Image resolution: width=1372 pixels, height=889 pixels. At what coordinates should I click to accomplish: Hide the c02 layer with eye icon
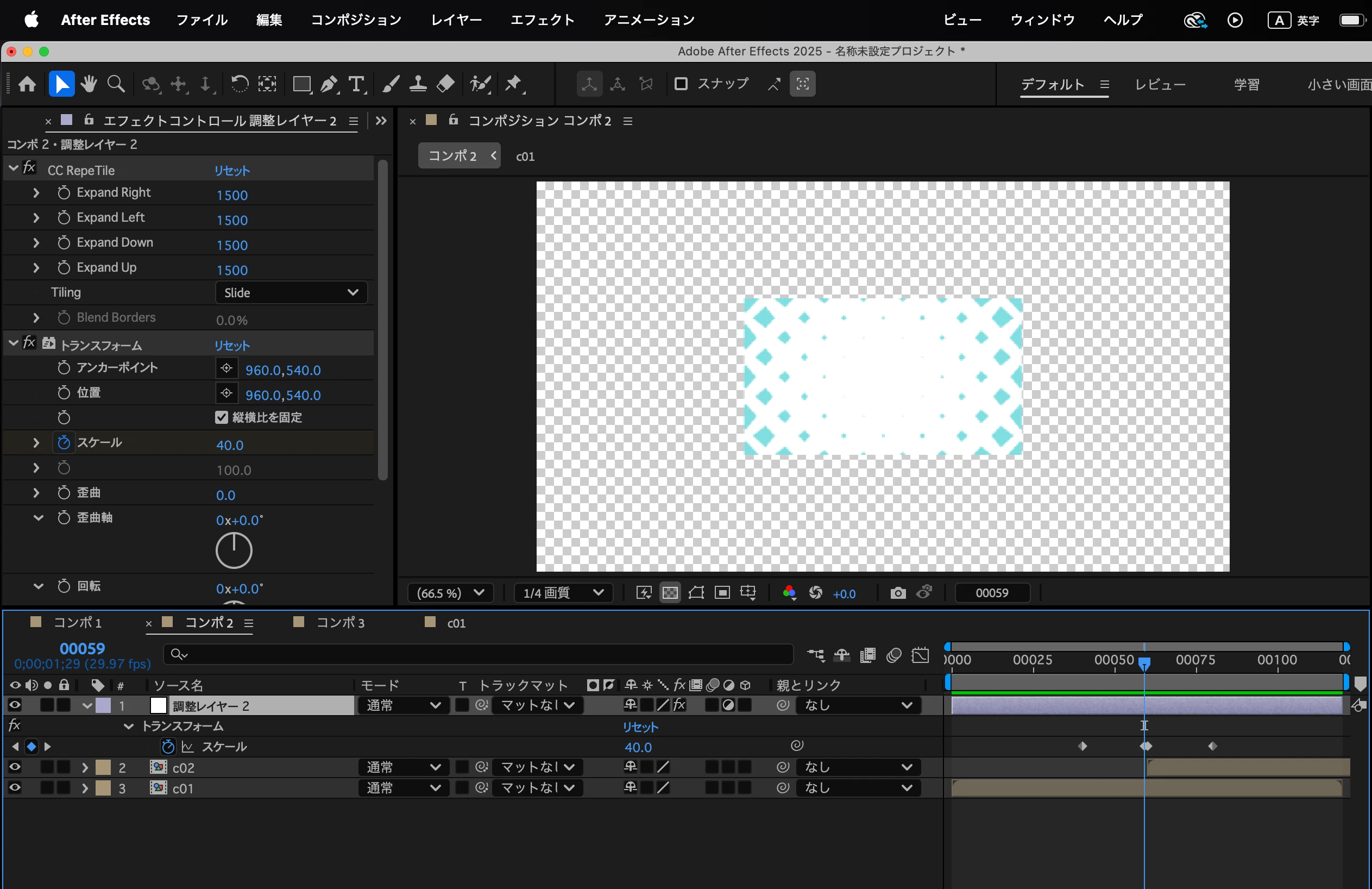click(15, 767)
